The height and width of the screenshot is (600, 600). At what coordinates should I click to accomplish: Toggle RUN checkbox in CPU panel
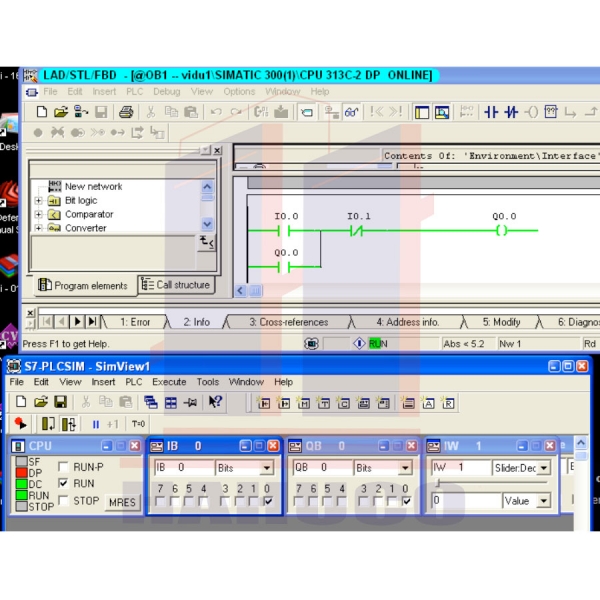tap(63, 483)
